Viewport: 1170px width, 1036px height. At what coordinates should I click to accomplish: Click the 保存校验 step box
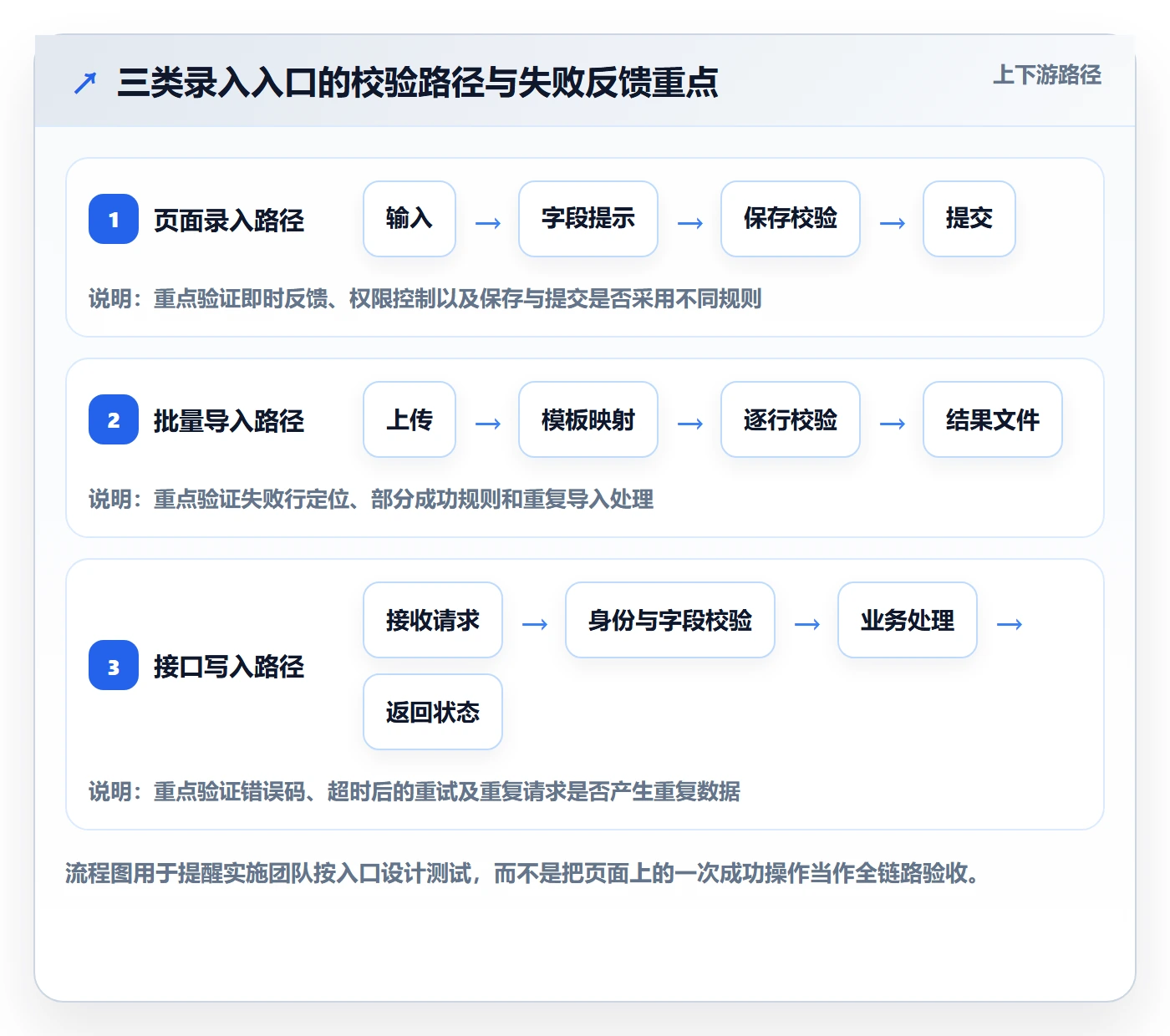pyautogui.click(x=791, y=219)
